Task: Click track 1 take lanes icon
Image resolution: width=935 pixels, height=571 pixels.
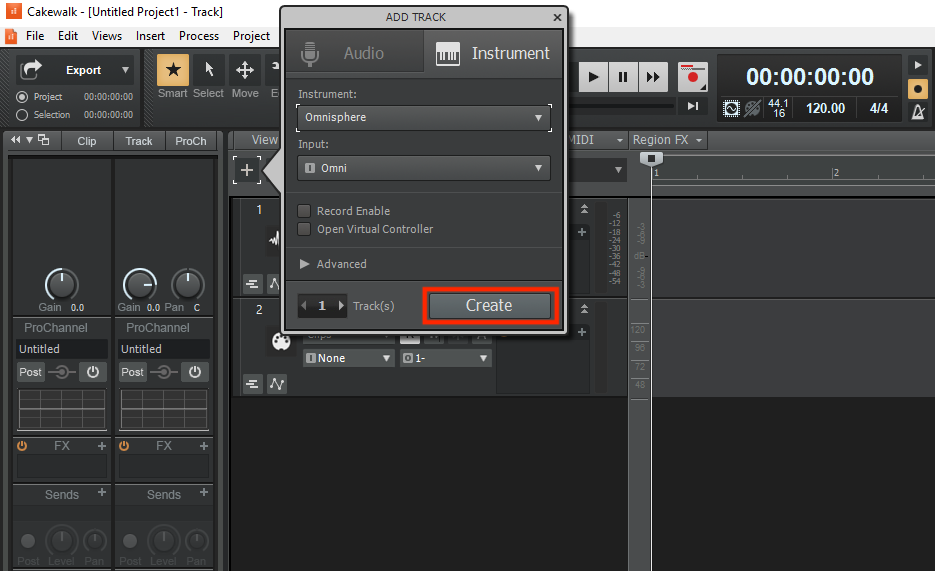Action: (253, 284)
